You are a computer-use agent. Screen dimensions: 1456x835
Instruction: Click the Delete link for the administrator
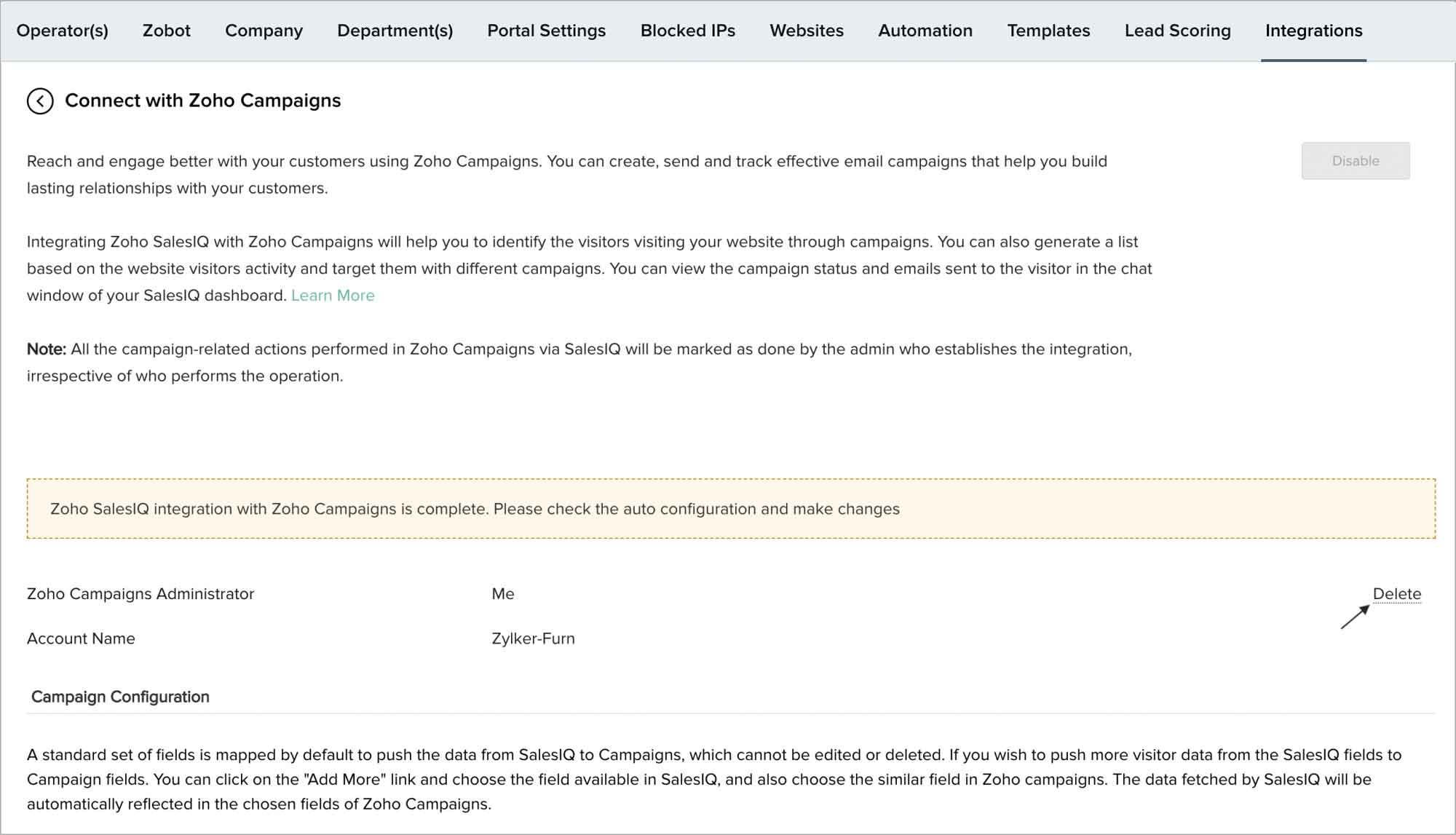pyautogui.click(x=1396, y=594)
